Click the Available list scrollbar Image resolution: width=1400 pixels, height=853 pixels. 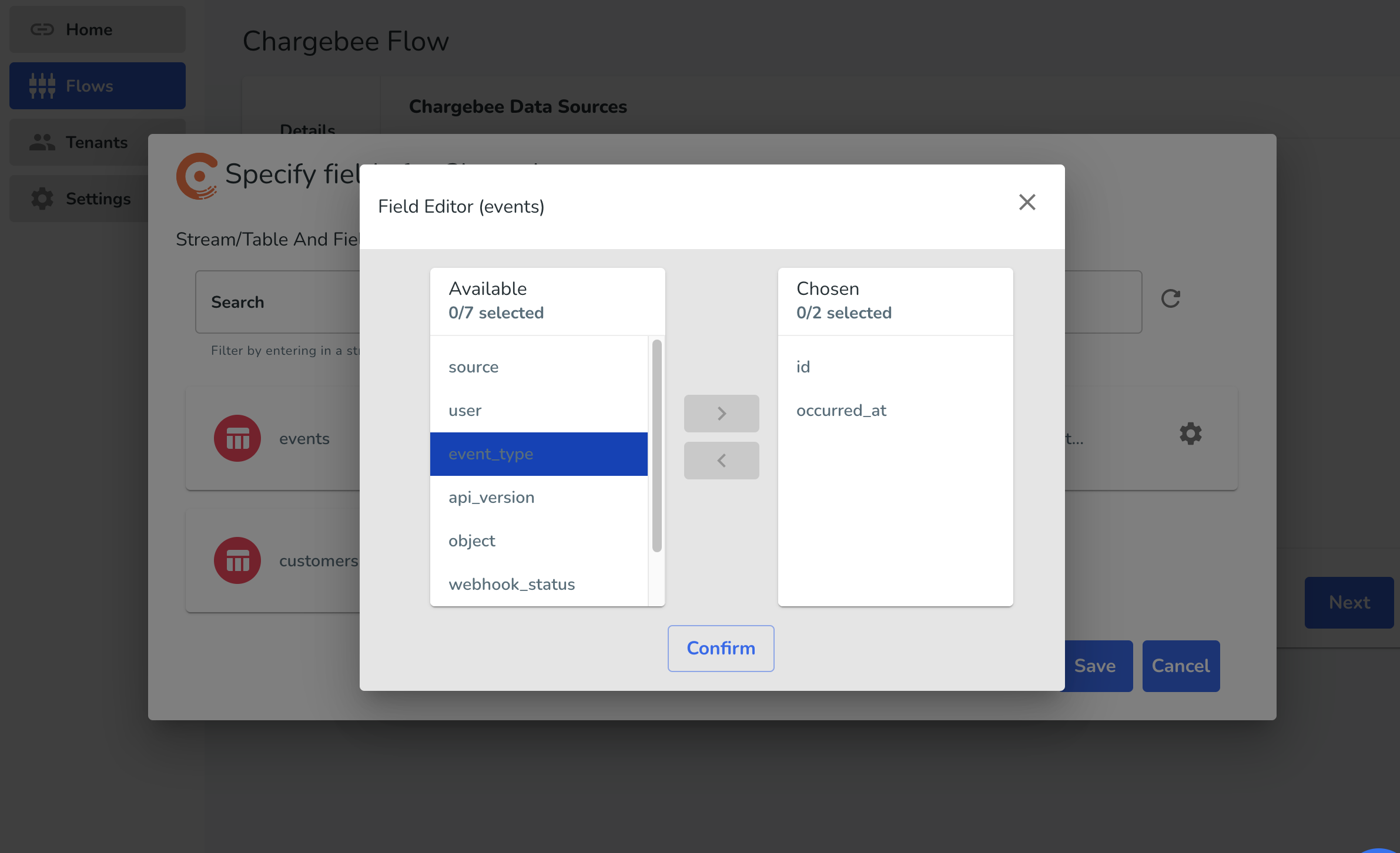coord(657,446)
